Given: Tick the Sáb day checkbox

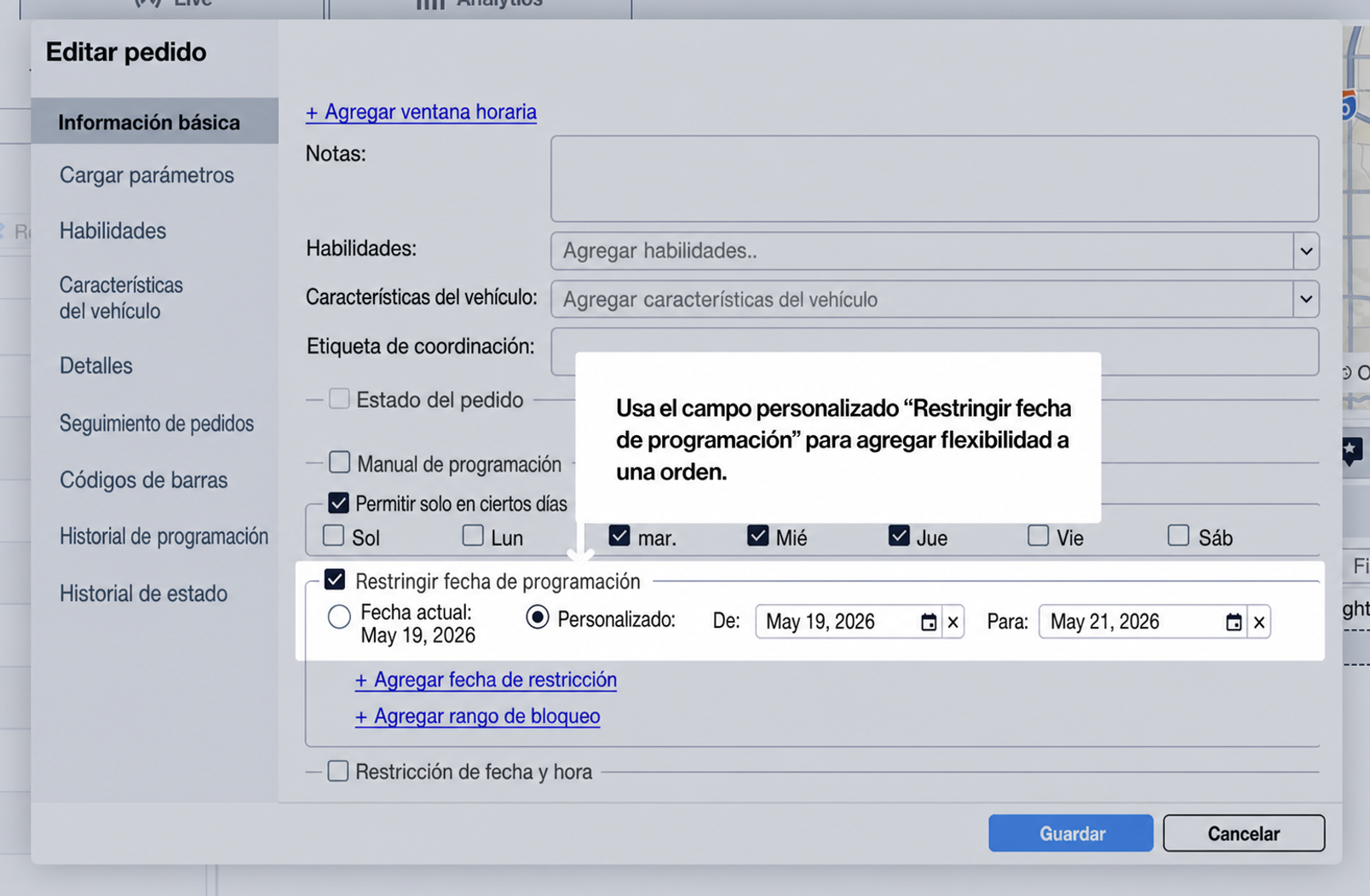Looking at the screenshot, I should click(x=1177, y=536).
